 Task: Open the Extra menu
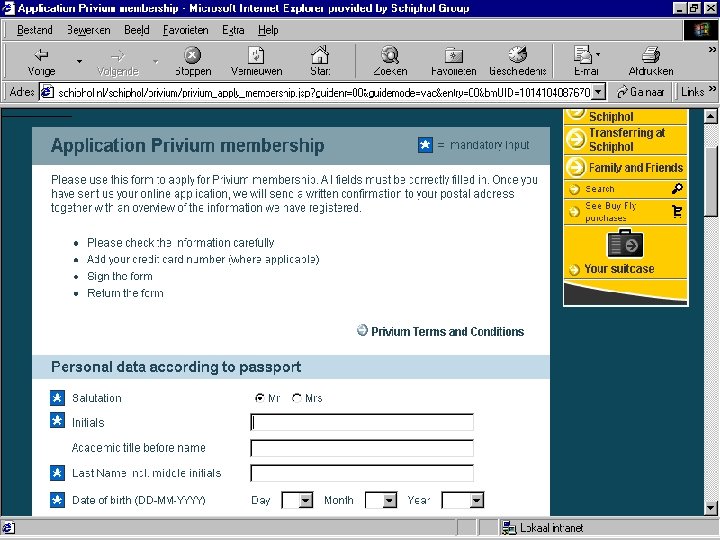233,30
